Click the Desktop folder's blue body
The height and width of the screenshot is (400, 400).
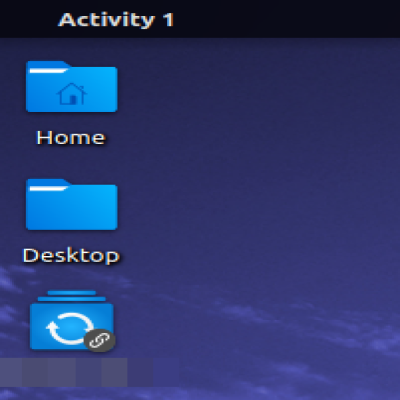pyautogui.click(x=71, y=212)
